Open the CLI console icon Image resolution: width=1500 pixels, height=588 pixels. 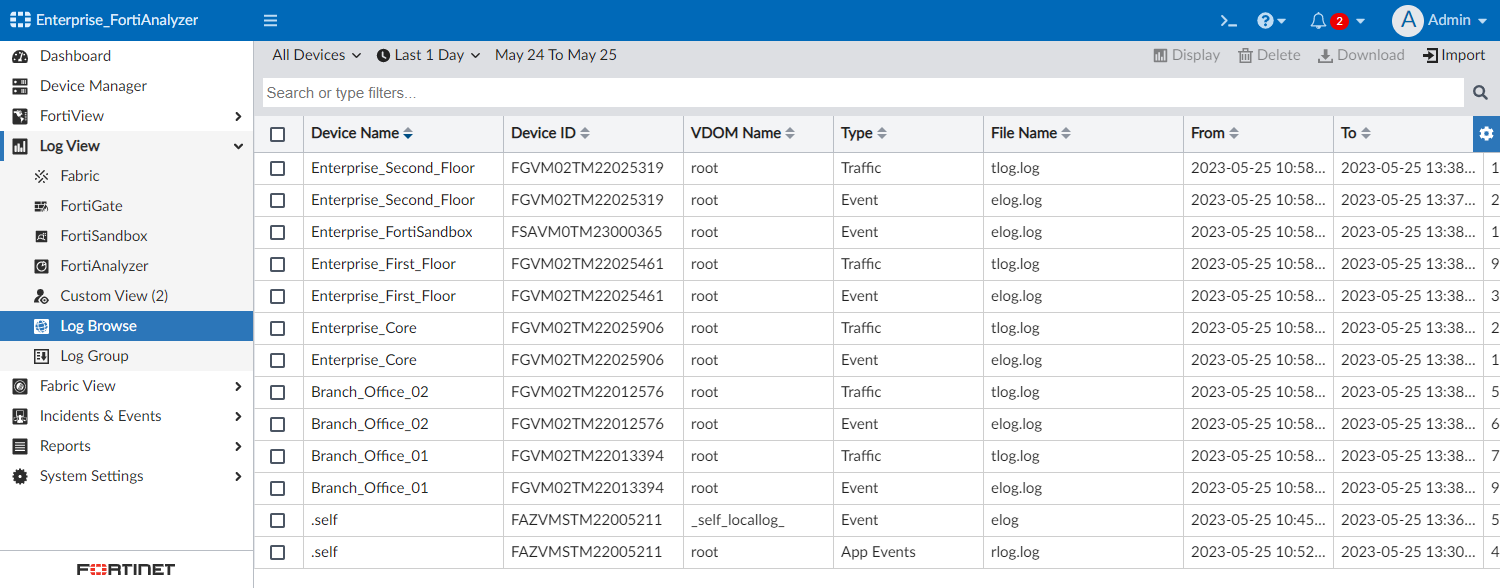[x=1228, y=20]
